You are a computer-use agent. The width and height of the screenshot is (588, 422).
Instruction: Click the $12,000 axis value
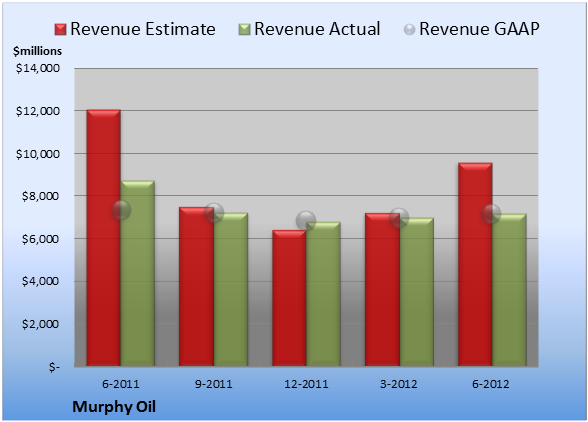(38, 111)
